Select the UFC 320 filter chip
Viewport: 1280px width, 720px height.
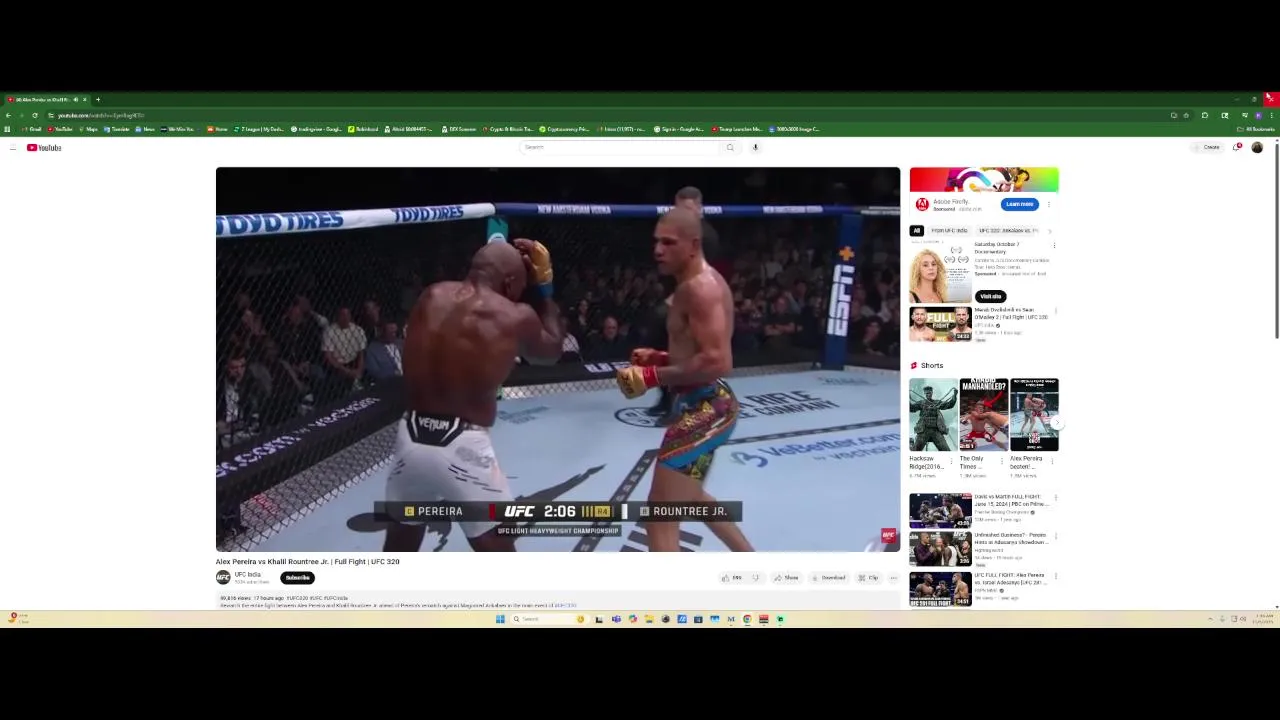point(1007,231)
